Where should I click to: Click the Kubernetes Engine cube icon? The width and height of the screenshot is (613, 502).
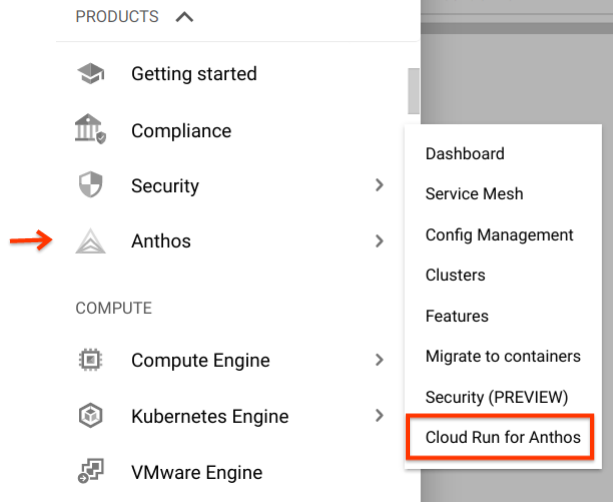(x=90, y=416)
